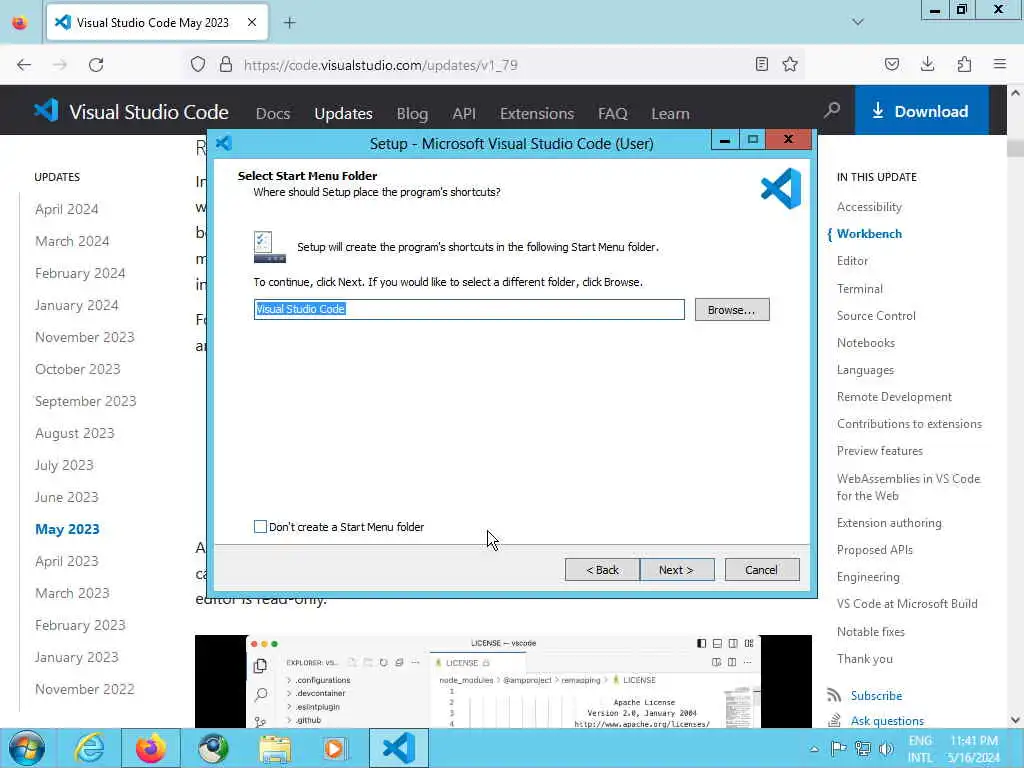This screenshot has height=768, width=1024.
Task: Click Firefox URL address bar
Action: tap(496, 65)
